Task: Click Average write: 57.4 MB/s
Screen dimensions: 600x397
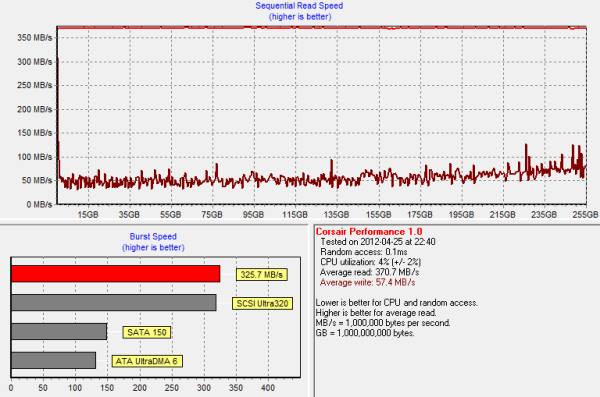Action: (x=367, y=283)
